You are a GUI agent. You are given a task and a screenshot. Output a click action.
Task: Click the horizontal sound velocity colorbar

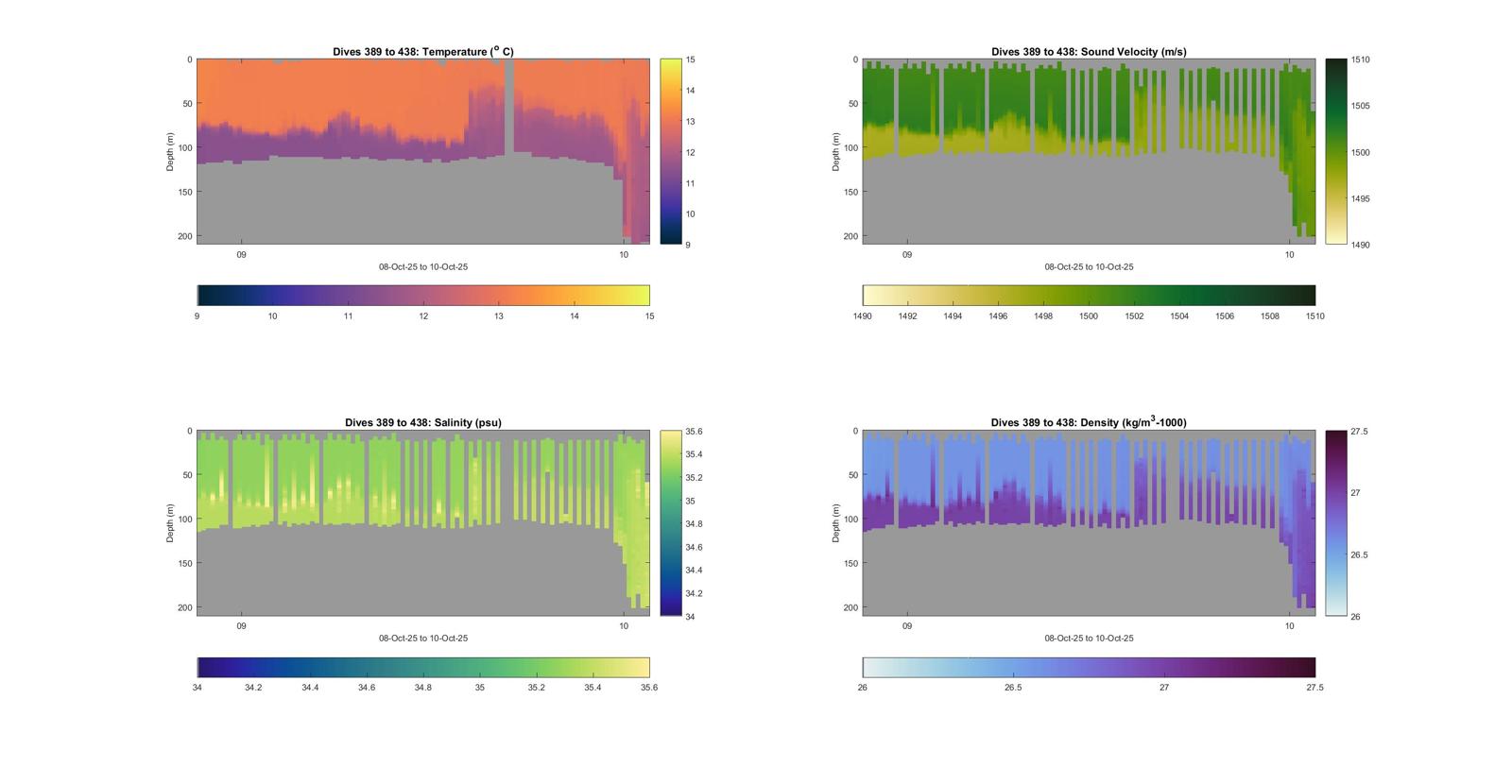pos(1088,296)
